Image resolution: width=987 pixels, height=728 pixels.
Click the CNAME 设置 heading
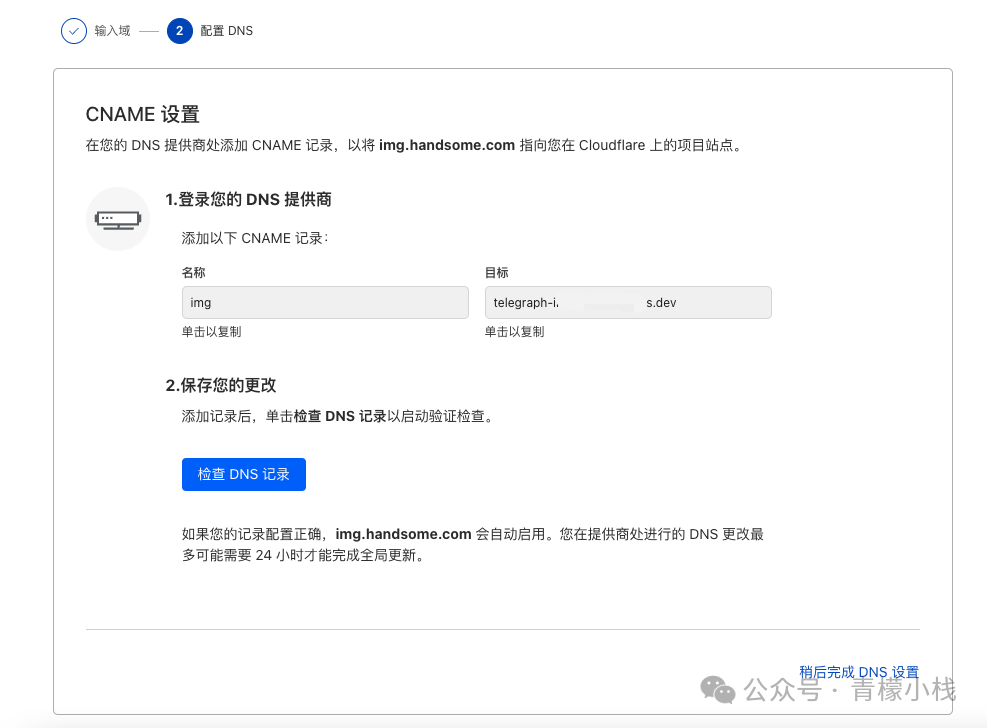tap(143, 115)
